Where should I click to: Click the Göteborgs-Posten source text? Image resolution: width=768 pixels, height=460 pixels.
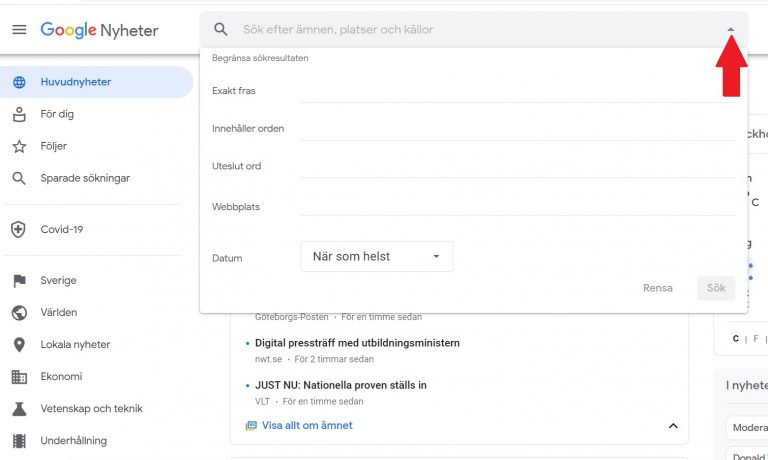pyautogui.click(x=291, y=317)
